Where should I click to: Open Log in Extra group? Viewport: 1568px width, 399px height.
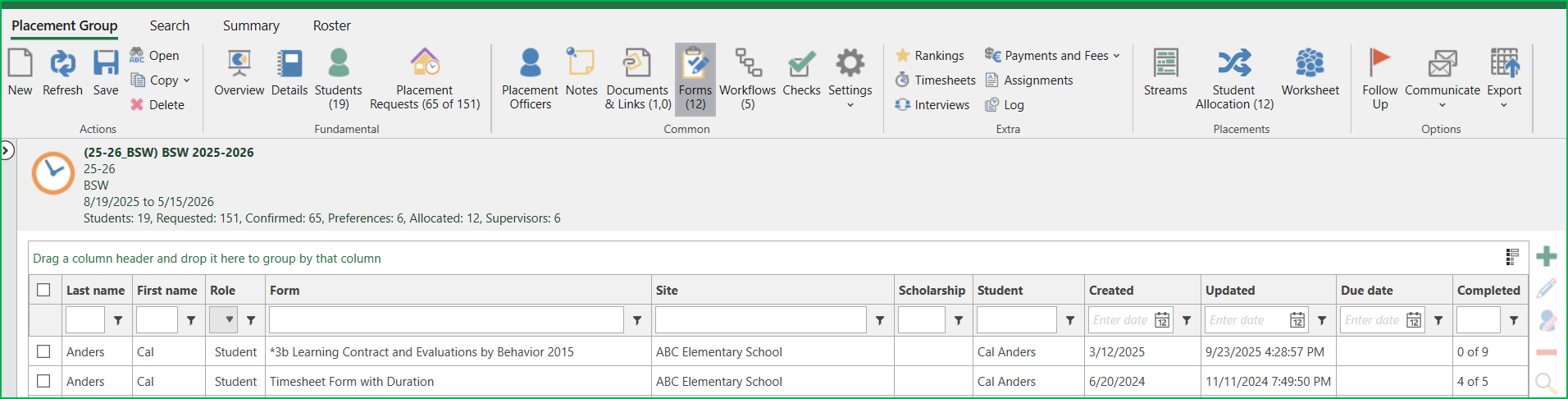click(1004, 105)
